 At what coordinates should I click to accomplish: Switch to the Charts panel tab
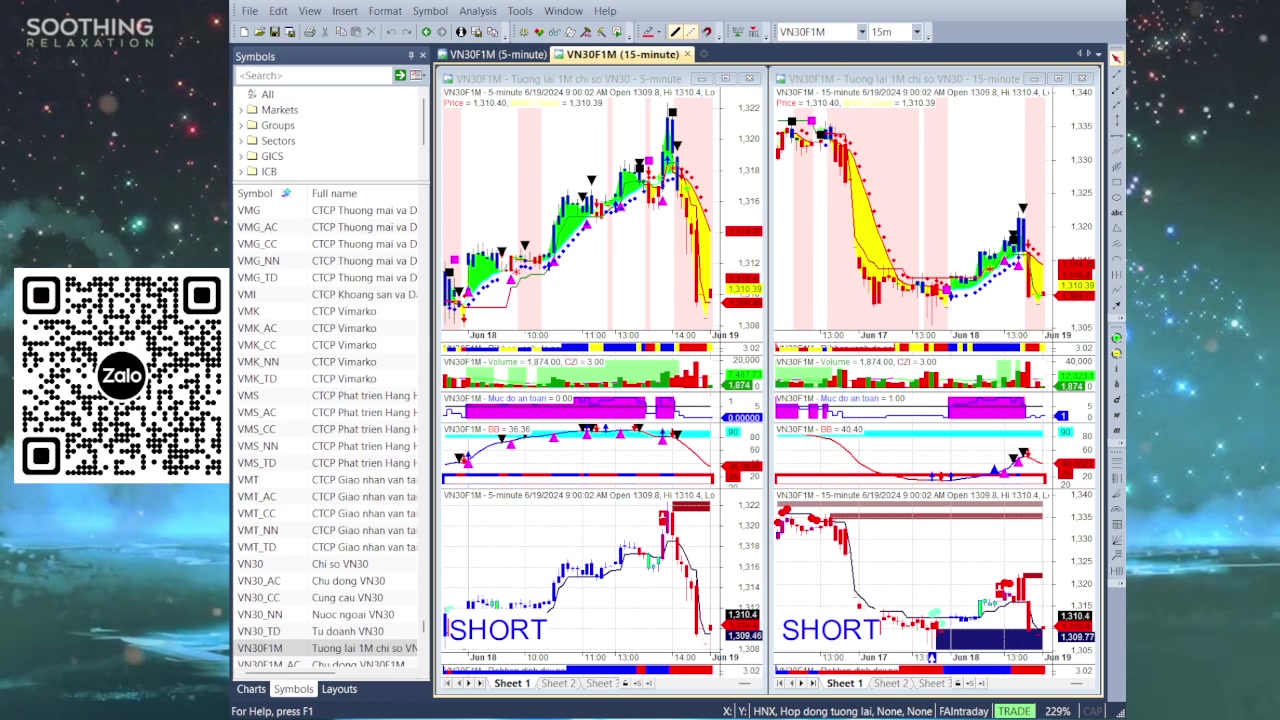coord(251,689)
